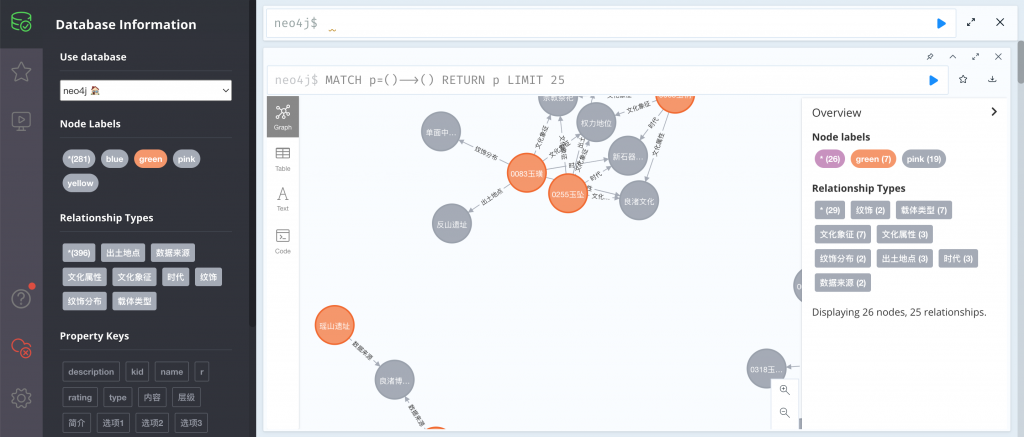The width and height of the screenshot is (1024, 437).
Task: Open the Use database dropdown
Action: pyautogui.click(x=146, y=90)
